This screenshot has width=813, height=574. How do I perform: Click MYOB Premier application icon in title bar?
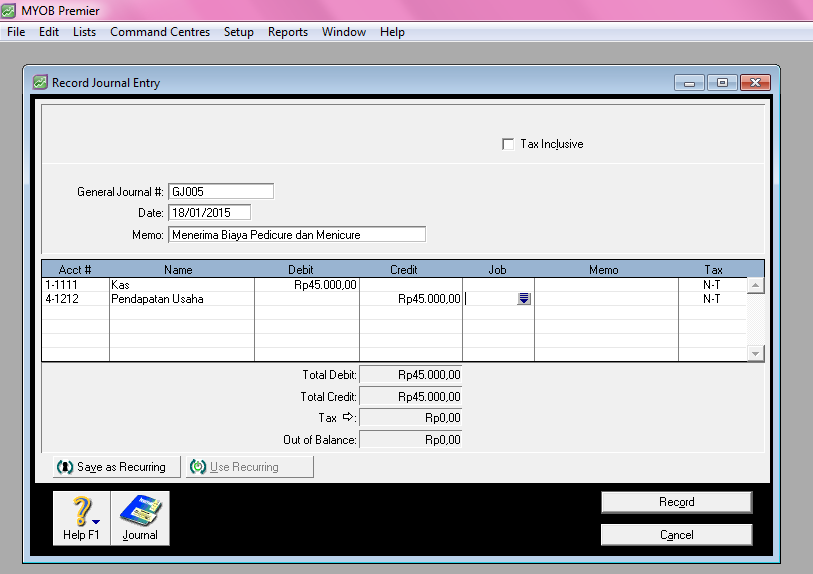click(8, 10)
